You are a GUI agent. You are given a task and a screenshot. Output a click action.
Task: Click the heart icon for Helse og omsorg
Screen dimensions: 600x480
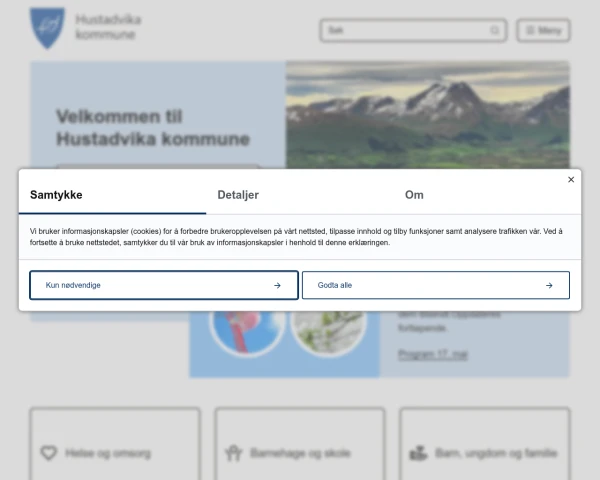pyautogui.click(x=49, y=453)
